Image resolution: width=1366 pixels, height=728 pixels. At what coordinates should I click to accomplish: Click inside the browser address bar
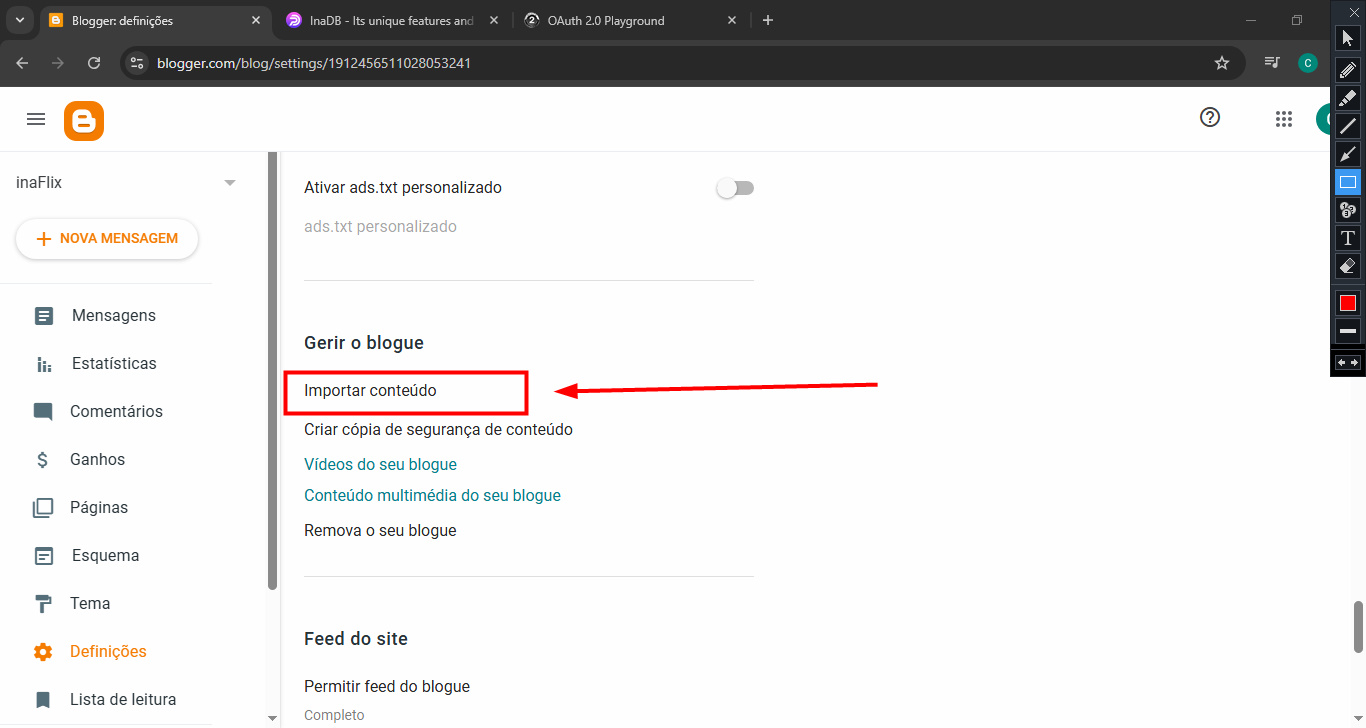(x=400, y=62)
